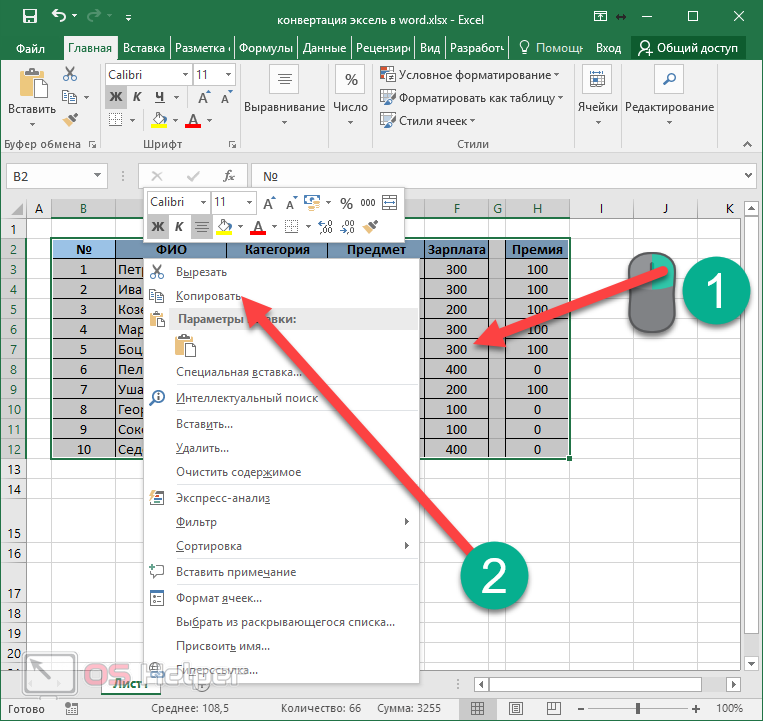
Task: Open the ribbon font size dropdown
Action: tap(228, 74)
